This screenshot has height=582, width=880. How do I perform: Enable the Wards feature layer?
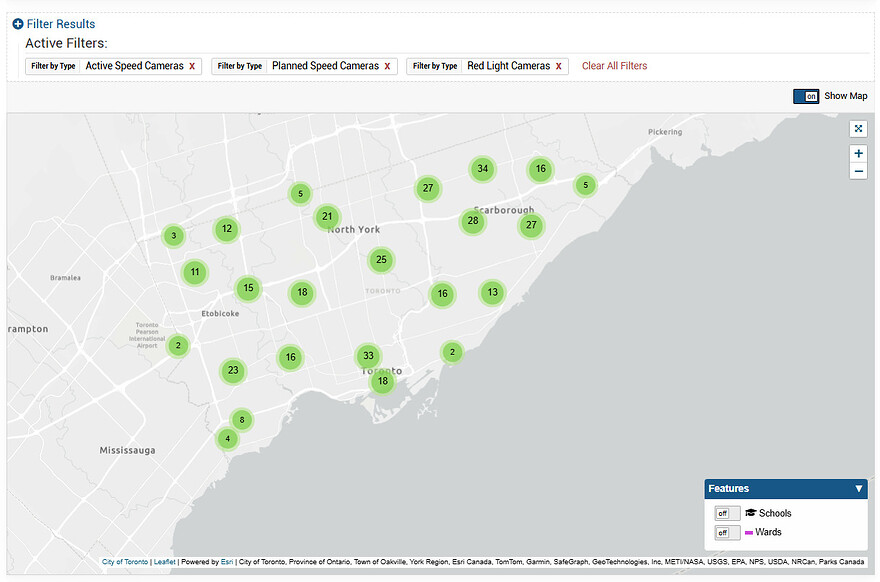pyautogui.click(x=727, y=533)
